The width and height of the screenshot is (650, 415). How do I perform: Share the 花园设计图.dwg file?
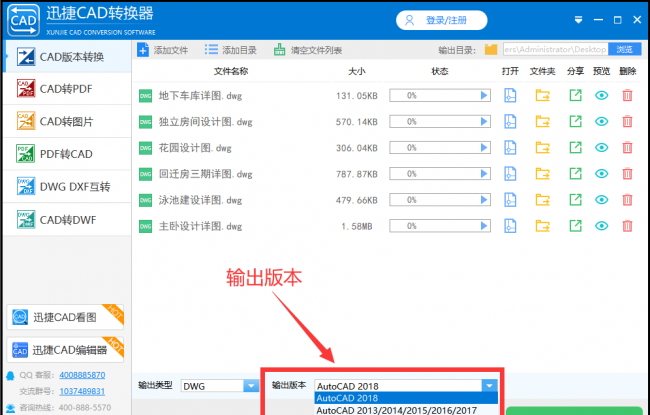coord(575,148)
